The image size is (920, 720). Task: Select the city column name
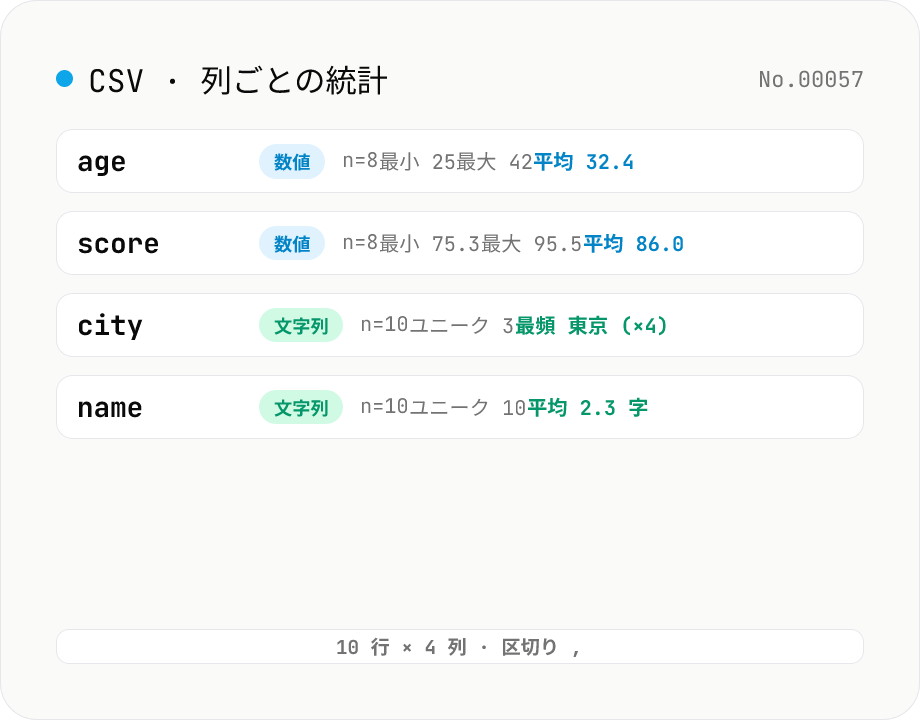coord(110,326)
